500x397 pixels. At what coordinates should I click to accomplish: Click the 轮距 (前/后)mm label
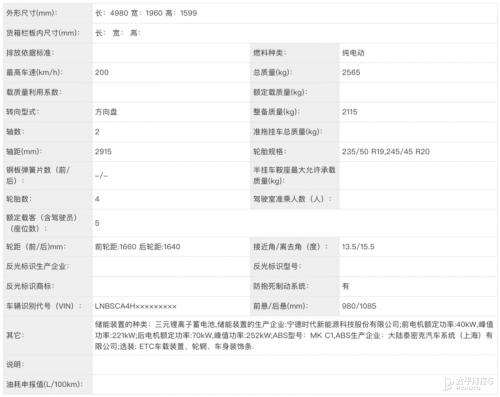[x=36, y=247]
